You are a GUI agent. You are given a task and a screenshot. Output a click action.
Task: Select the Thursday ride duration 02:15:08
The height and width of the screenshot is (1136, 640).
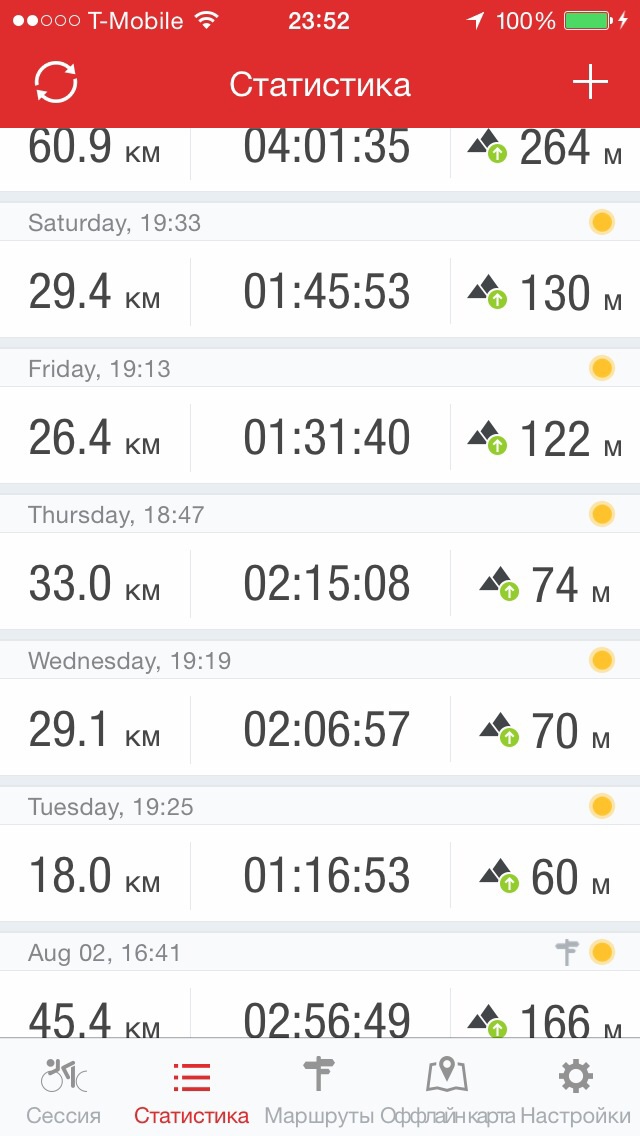tap(326, 584)
